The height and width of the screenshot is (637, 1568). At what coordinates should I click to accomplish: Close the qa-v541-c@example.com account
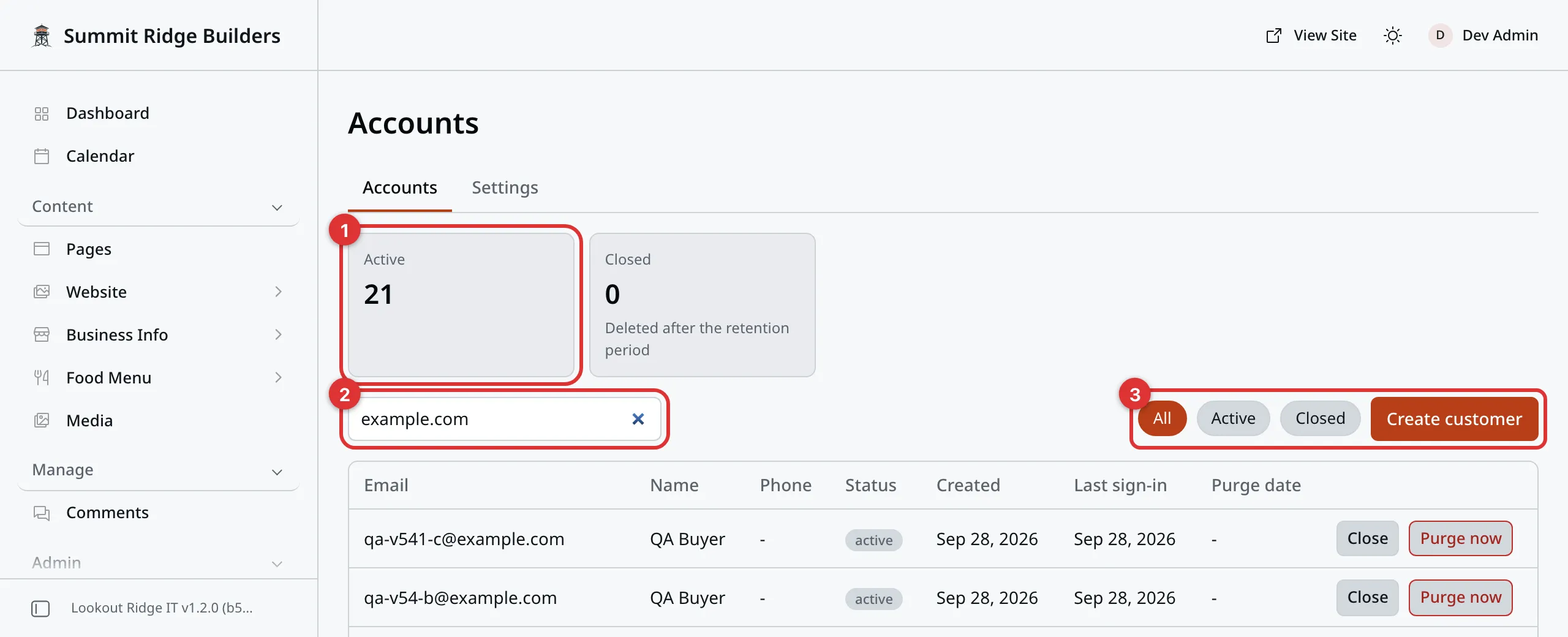coord(1367,539)
